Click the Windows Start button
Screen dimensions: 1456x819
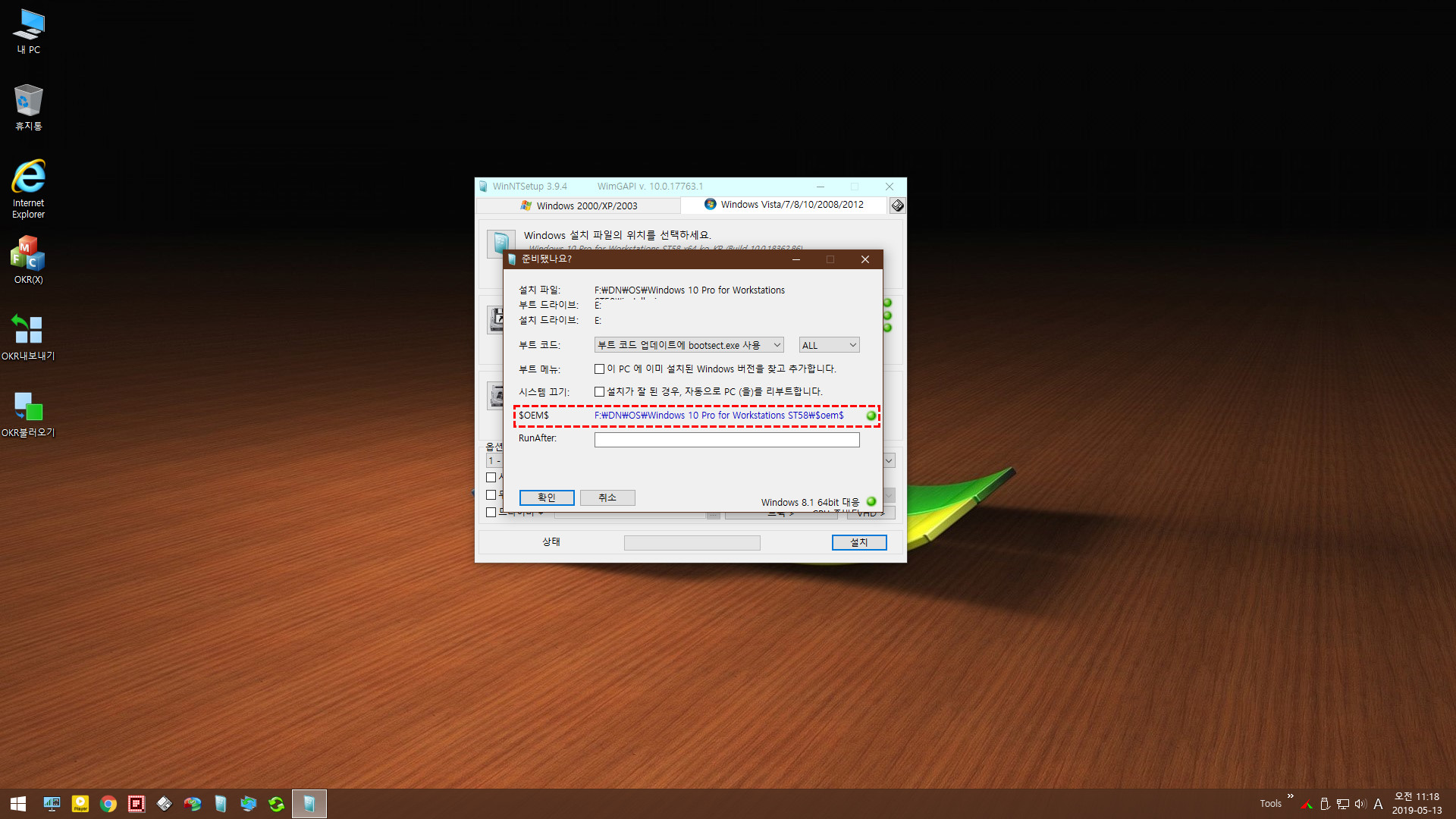click(x=18, y=804)
